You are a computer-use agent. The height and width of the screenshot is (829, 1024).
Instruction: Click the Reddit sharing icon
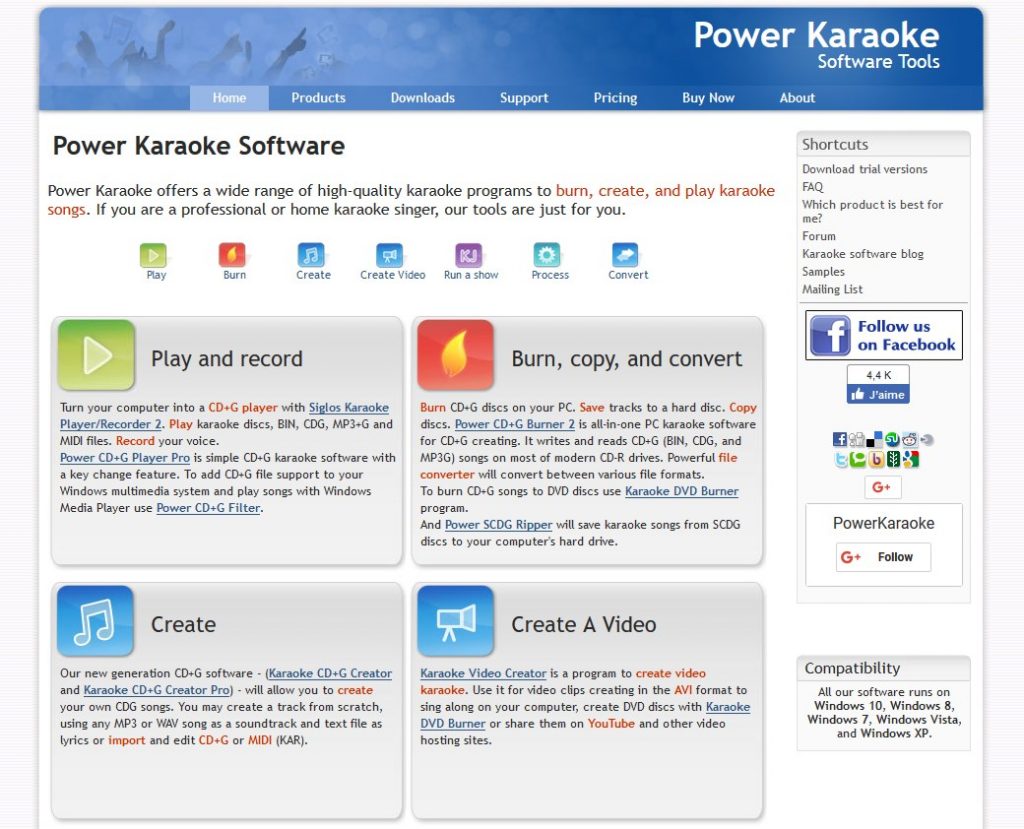[910, 440]
